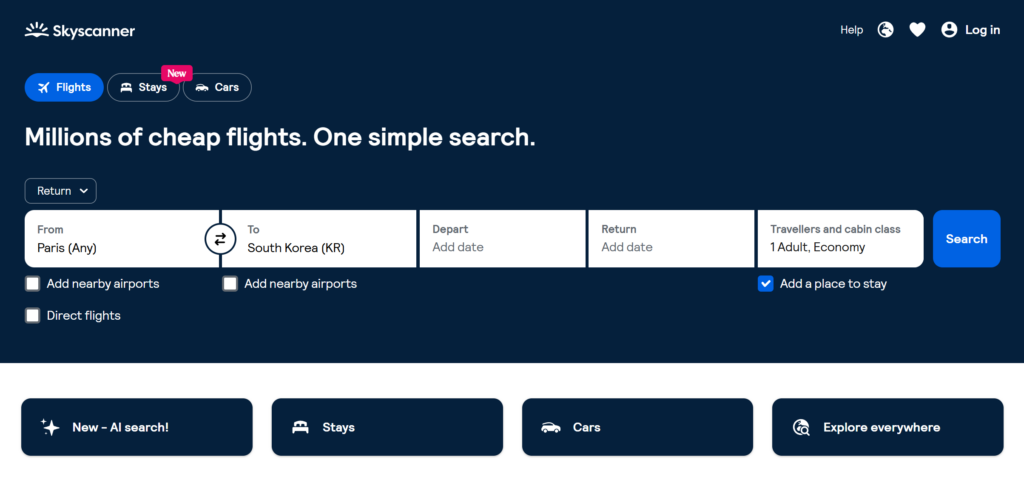Toggle Add nearby airports under From

pyautogui.click(x=33, y=284)
